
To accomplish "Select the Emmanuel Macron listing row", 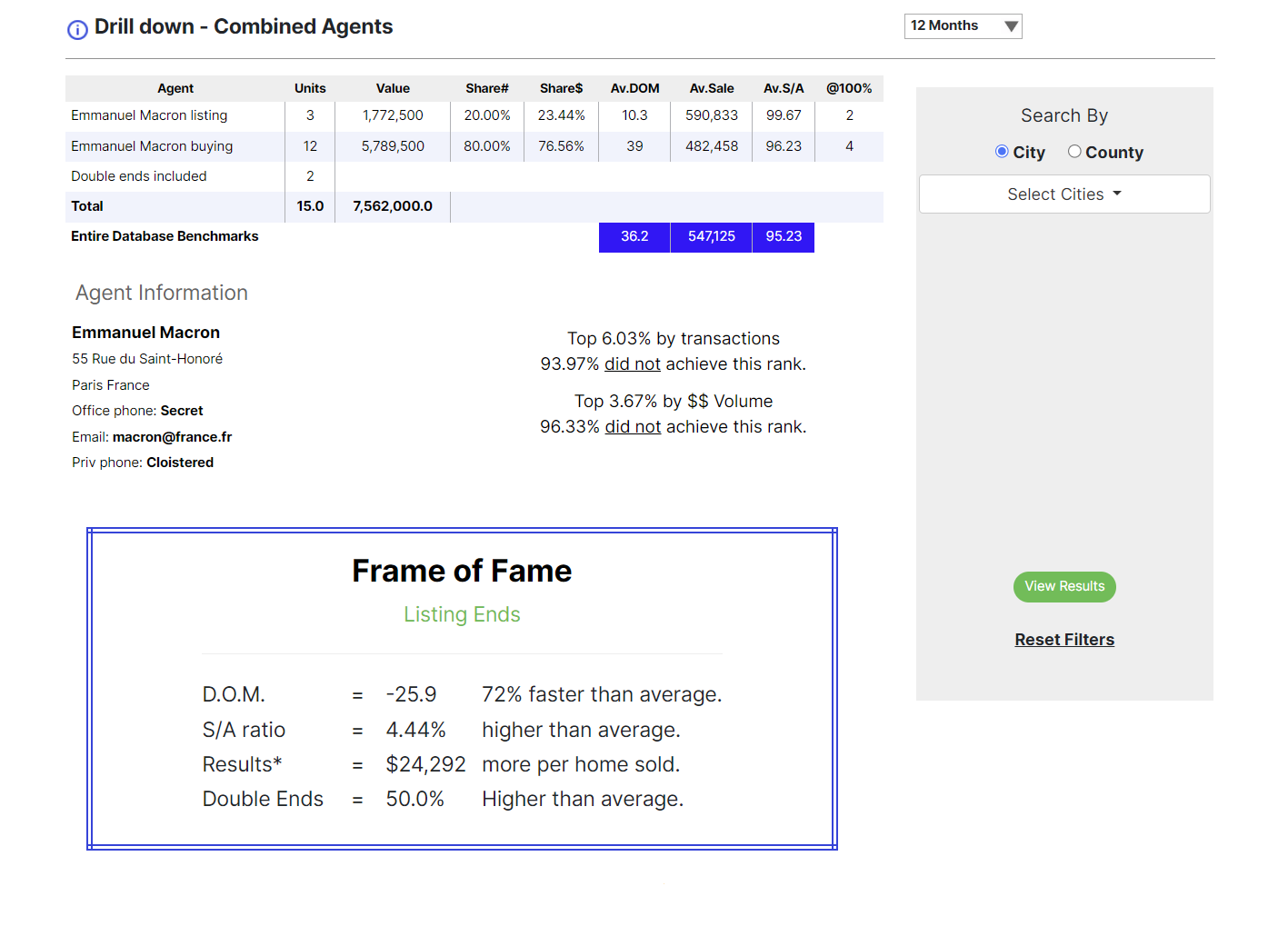I will tap(149, 115).
